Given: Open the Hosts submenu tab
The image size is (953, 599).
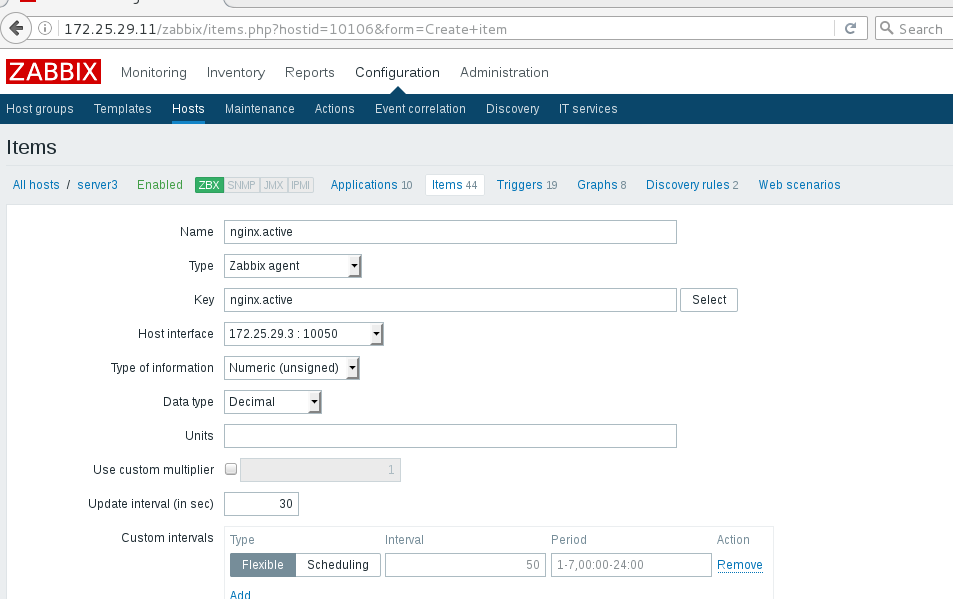Looking at the screenshot, I should tap(188, 109).
